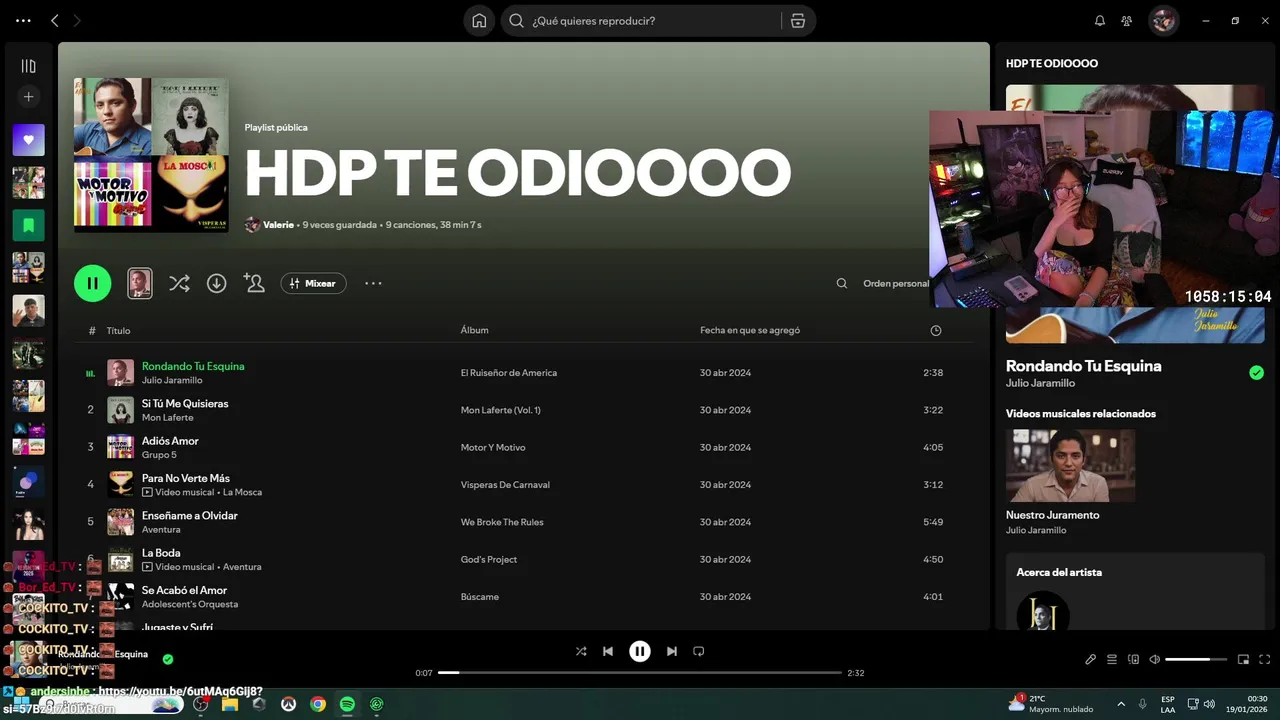The image size is (1280, 720).
Task: Skip to previous track
Action: click(x=608, y=651)
